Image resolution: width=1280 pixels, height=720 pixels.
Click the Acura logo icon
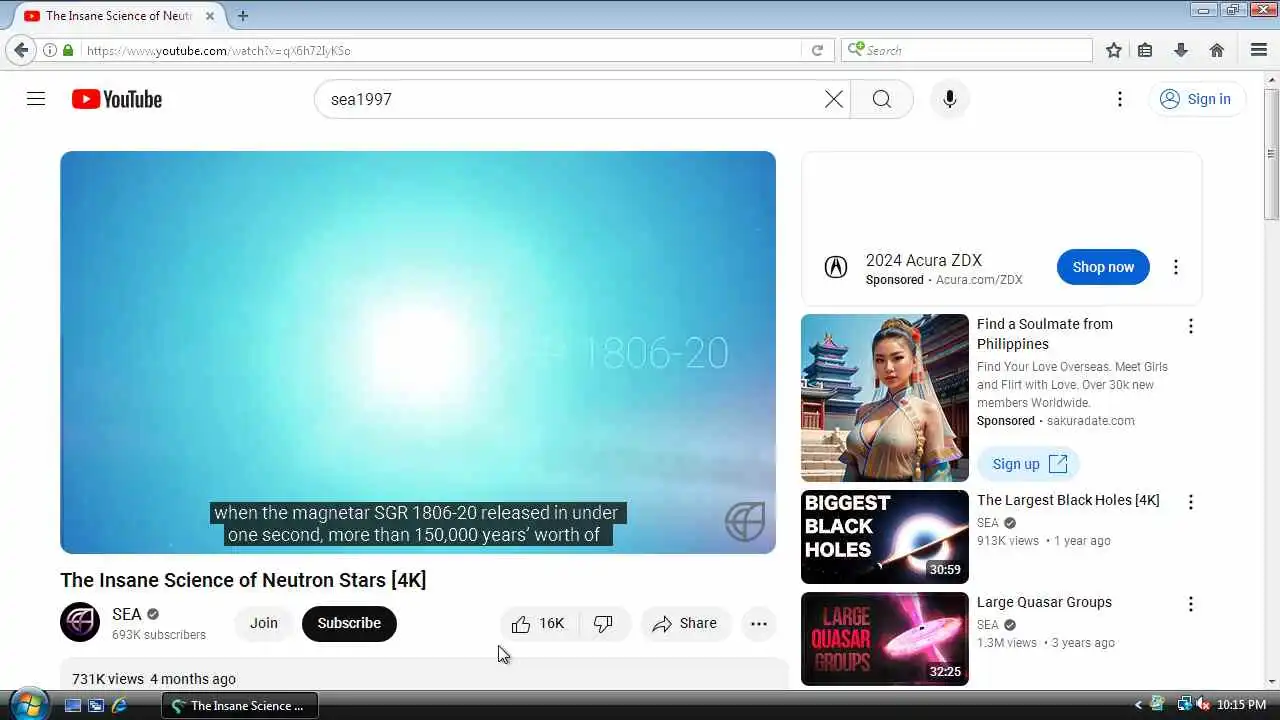click(835, 267)
